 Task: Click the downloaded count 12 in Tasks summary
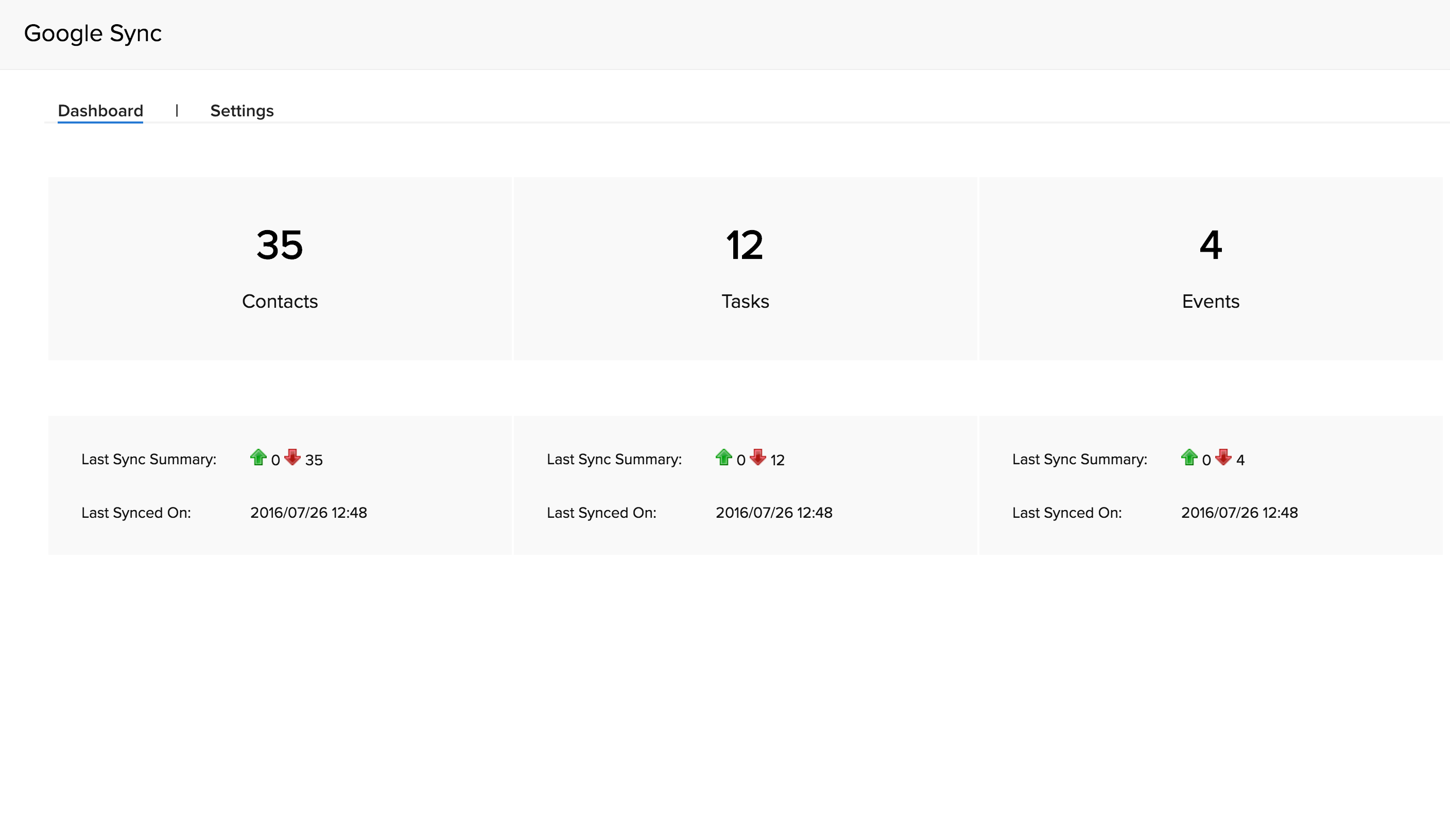click(x=778, y=460)
